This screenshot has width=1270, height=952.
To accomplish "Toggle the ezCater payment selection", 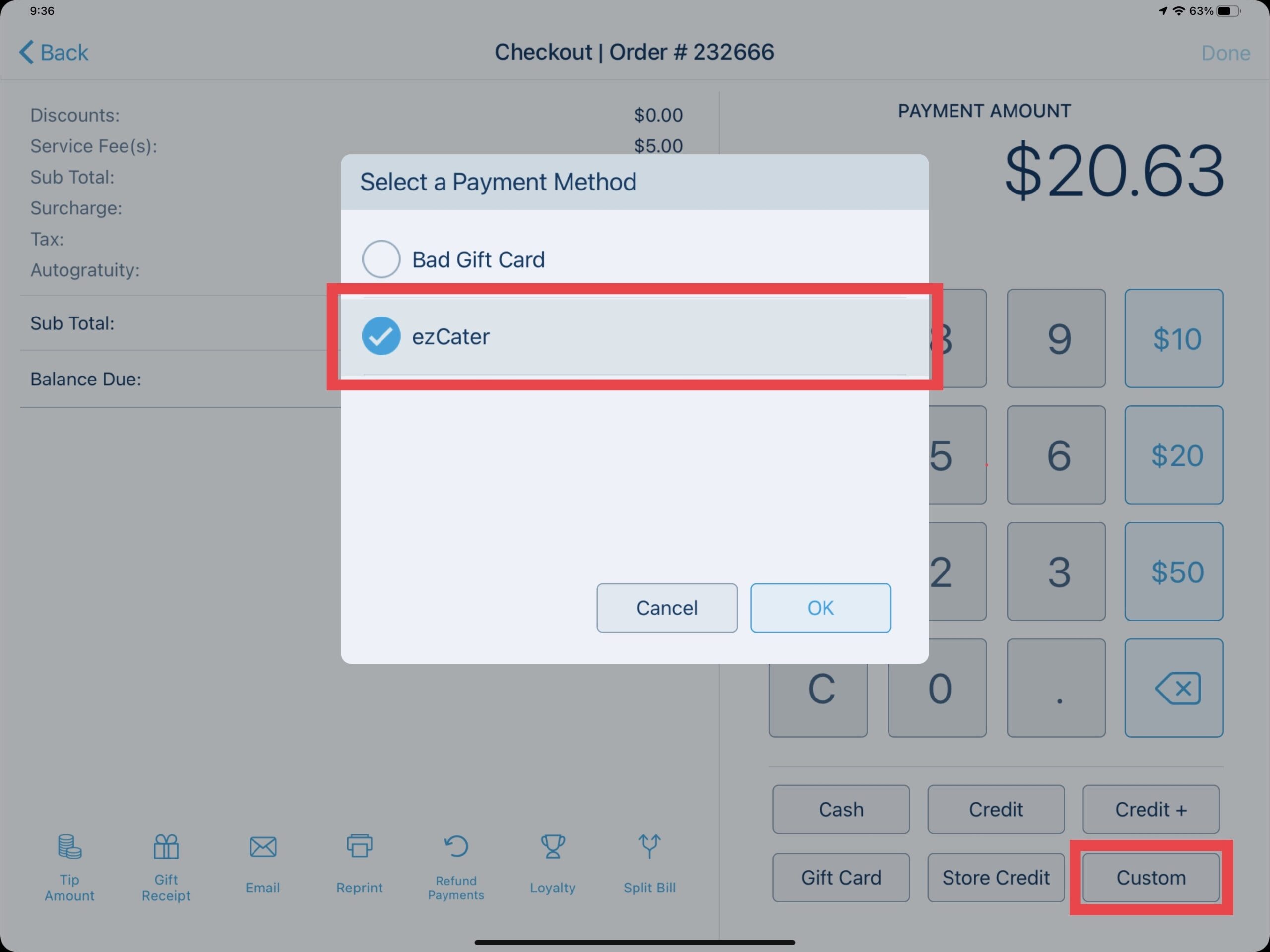I will 383,337.
